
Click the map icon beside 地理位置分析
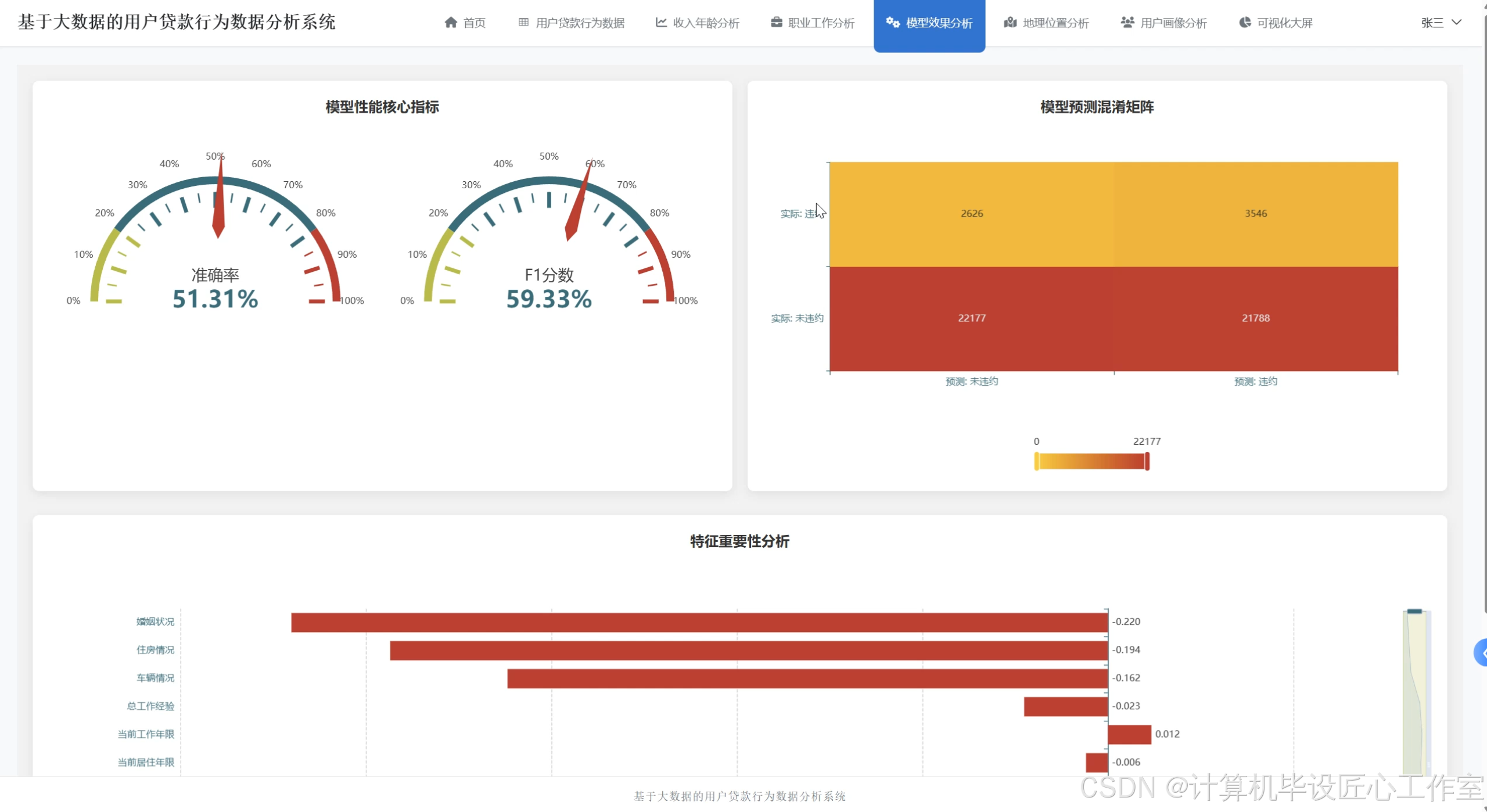(x=1010, y=23)
